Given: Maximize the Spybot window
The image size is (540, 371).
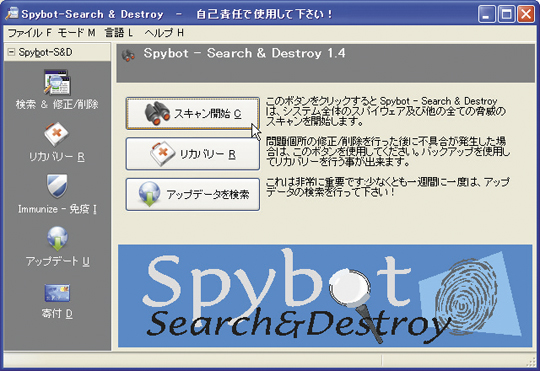Looking at the screenshot, I should (x=507, y=14).
